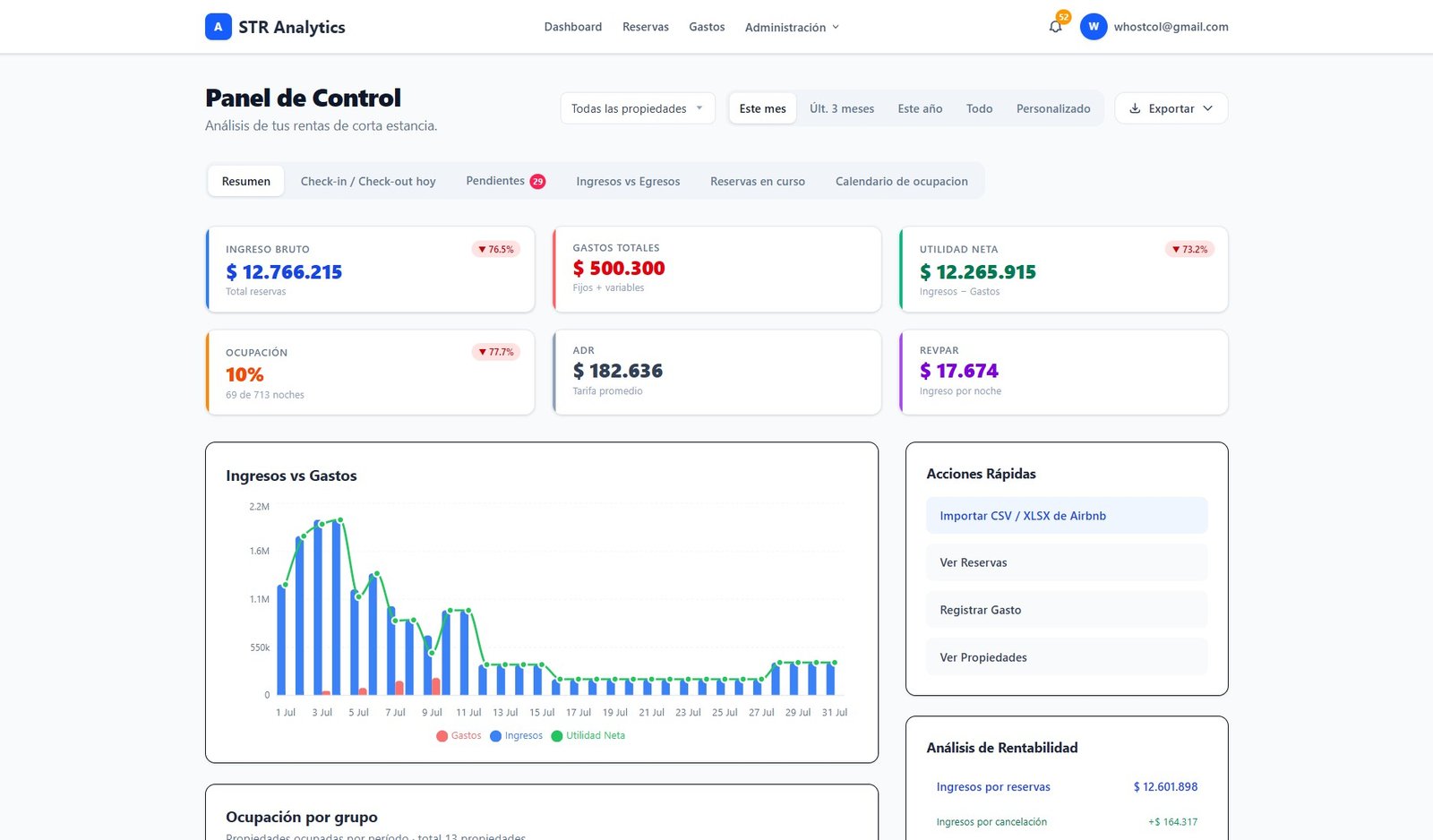The height and width of the screenshot is (840, 1433).
Task: Select the Este mes period
Action: (x=763, y=108)
